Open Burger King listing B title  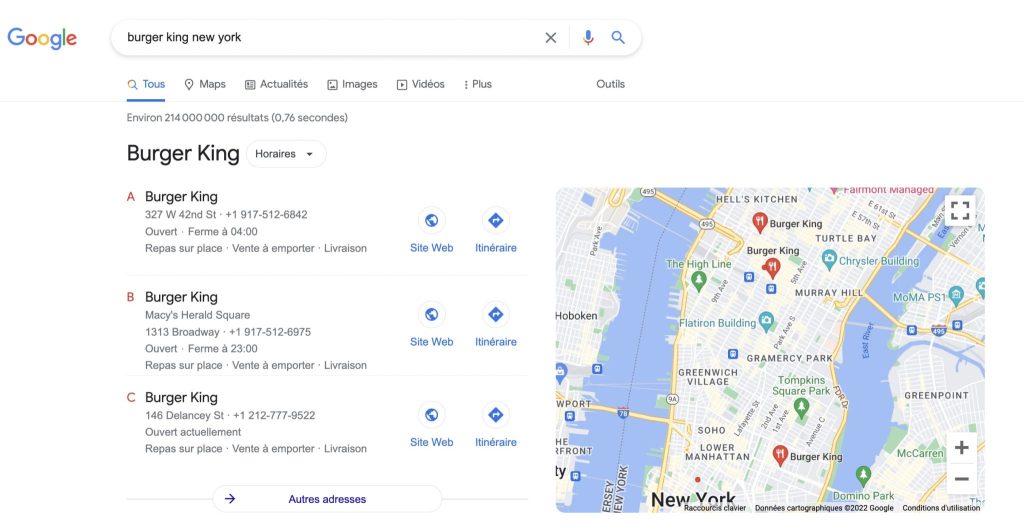tap(181, 297)
